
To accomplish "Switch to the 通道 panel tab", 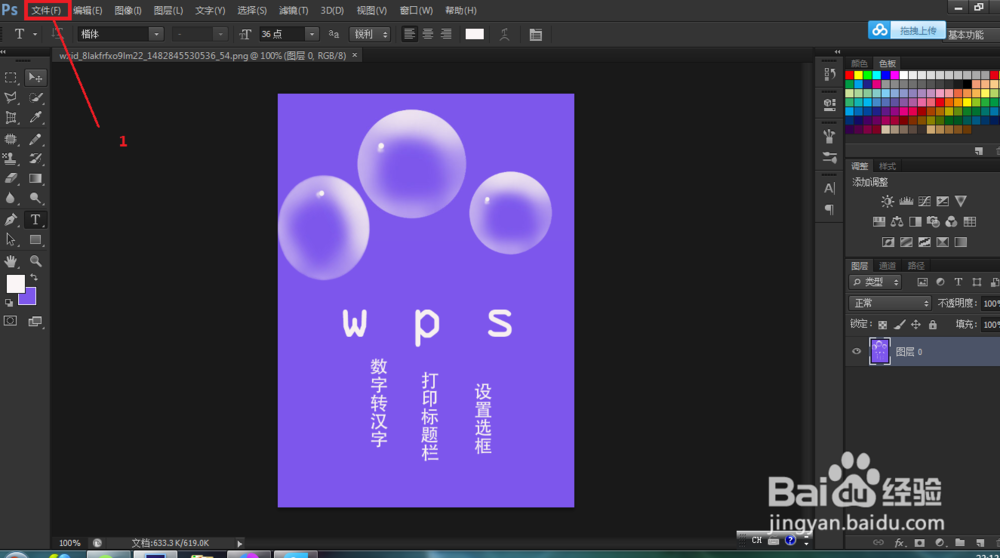I will point(887,266).
